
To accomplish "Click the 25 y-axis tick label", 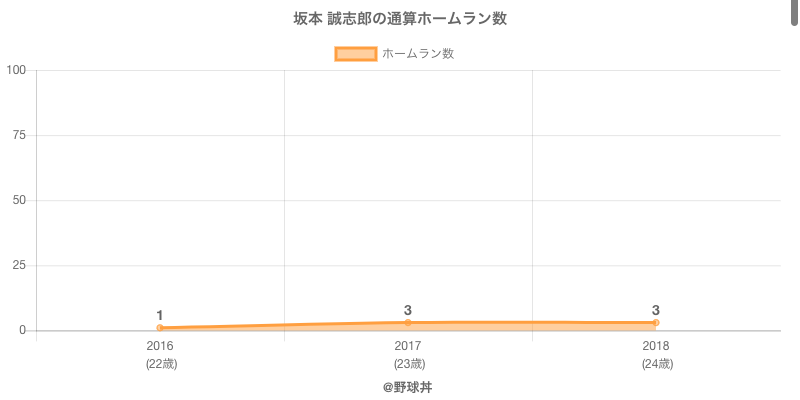I will coord(20,265).
